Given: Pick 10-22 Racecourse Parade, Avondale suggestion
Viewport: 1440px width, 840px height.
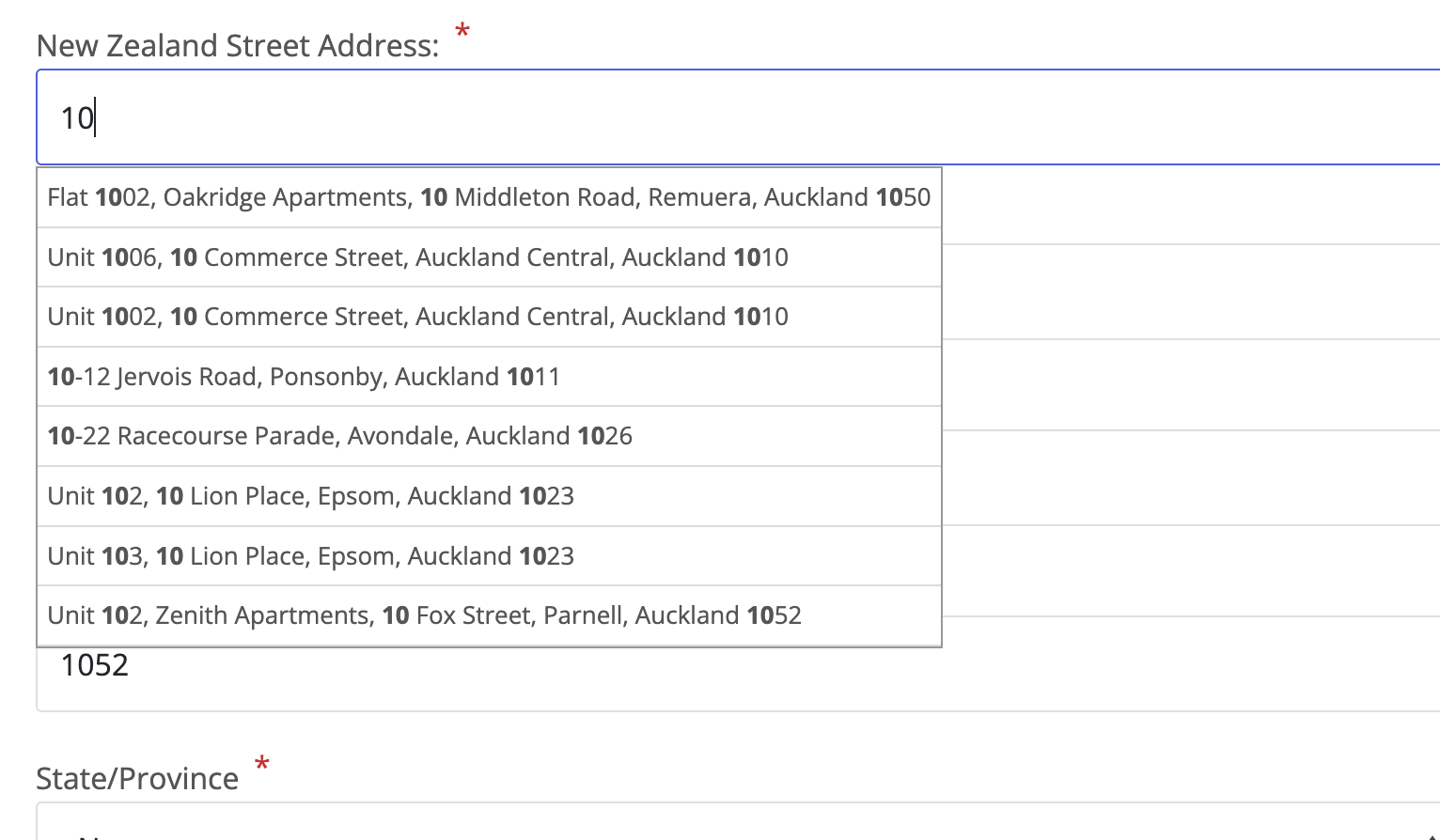Looking at the screenshot, I should [489, 436].
